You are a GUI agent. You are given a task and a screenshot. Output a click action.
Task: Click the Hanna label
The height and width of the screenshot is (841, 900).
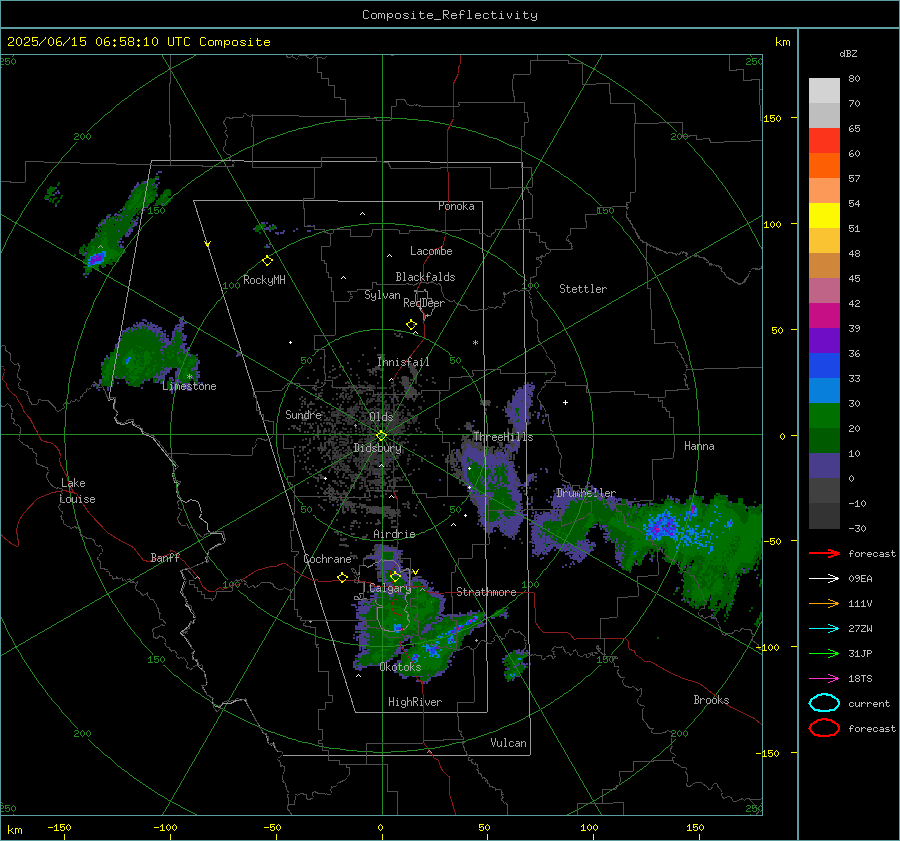(x=699, y=446)
